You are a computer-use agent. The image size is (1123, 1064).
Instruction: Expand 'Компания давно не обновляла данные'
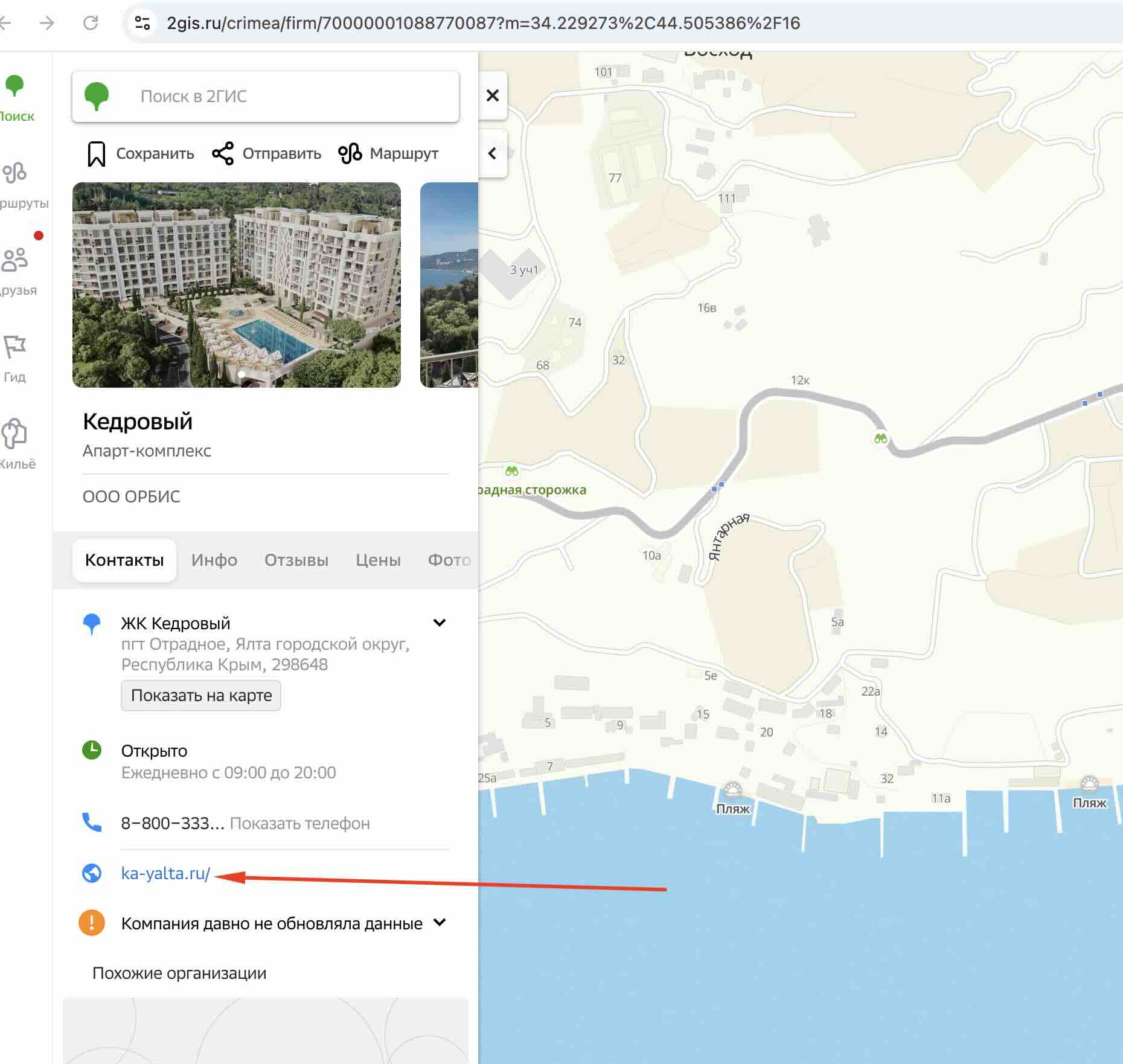440,923
